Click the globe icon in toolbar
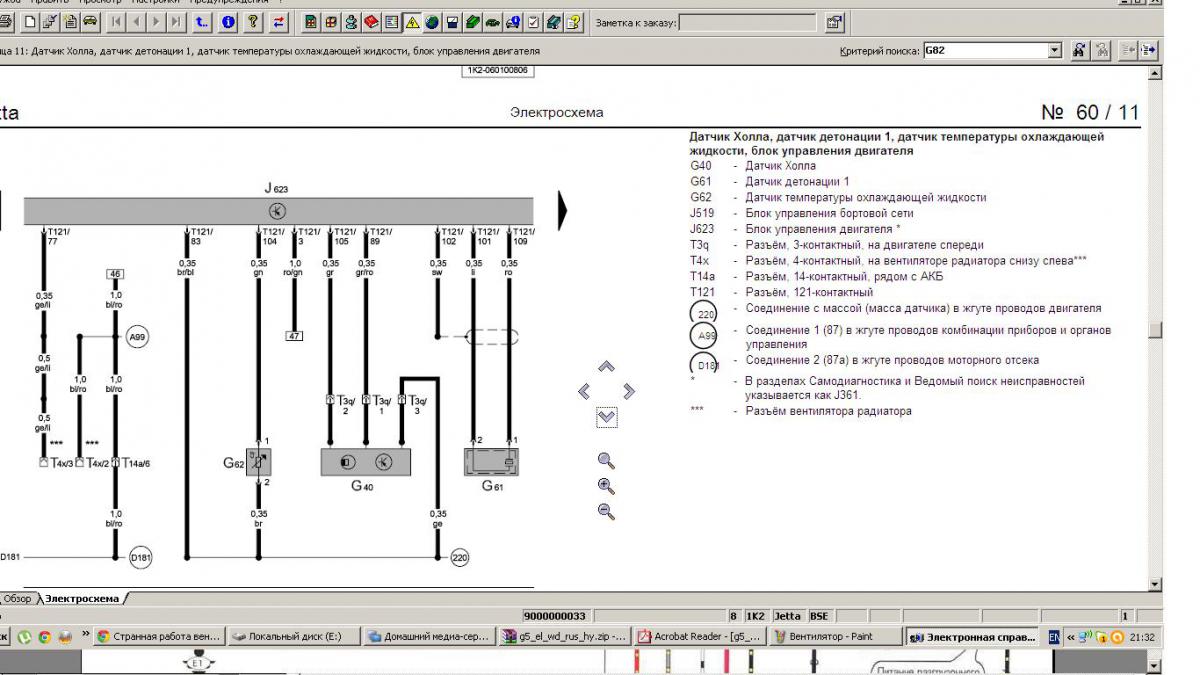Image resolution: width=1200 pixels, height=675 pixels. (432, 21)
